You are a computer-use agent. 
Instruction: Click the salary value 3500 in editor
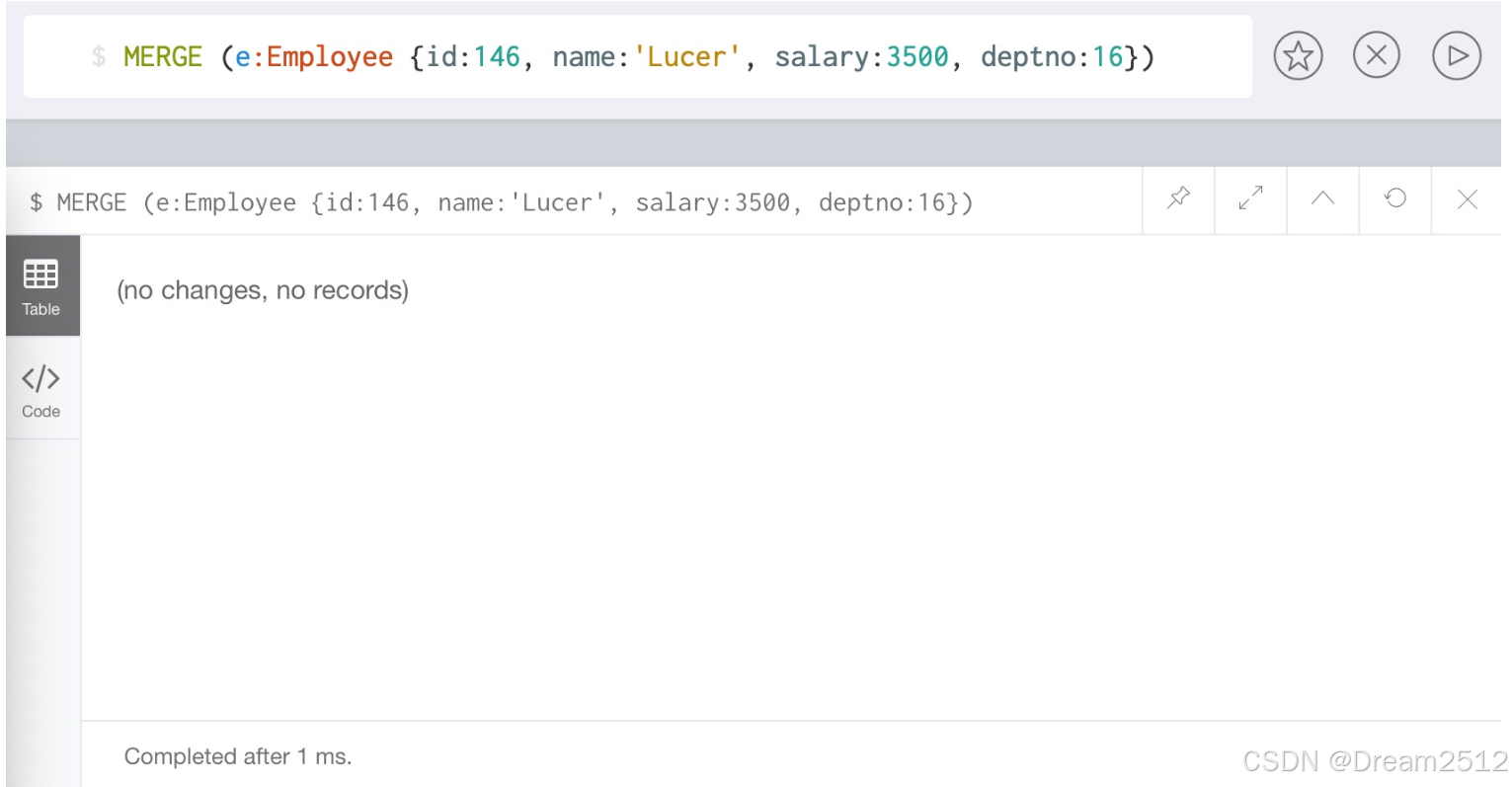916,56
